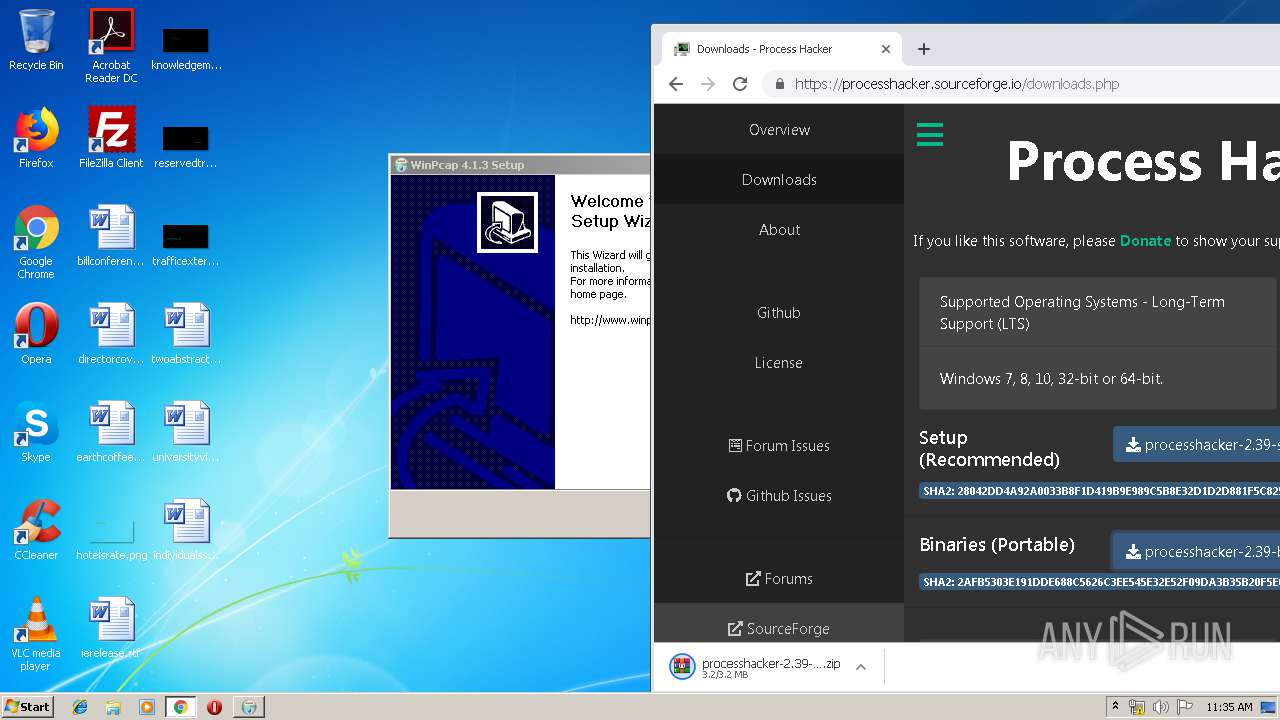Open License page from sidebar
The width and height of the screenshot is (1280, 720).
click(779, 363)
